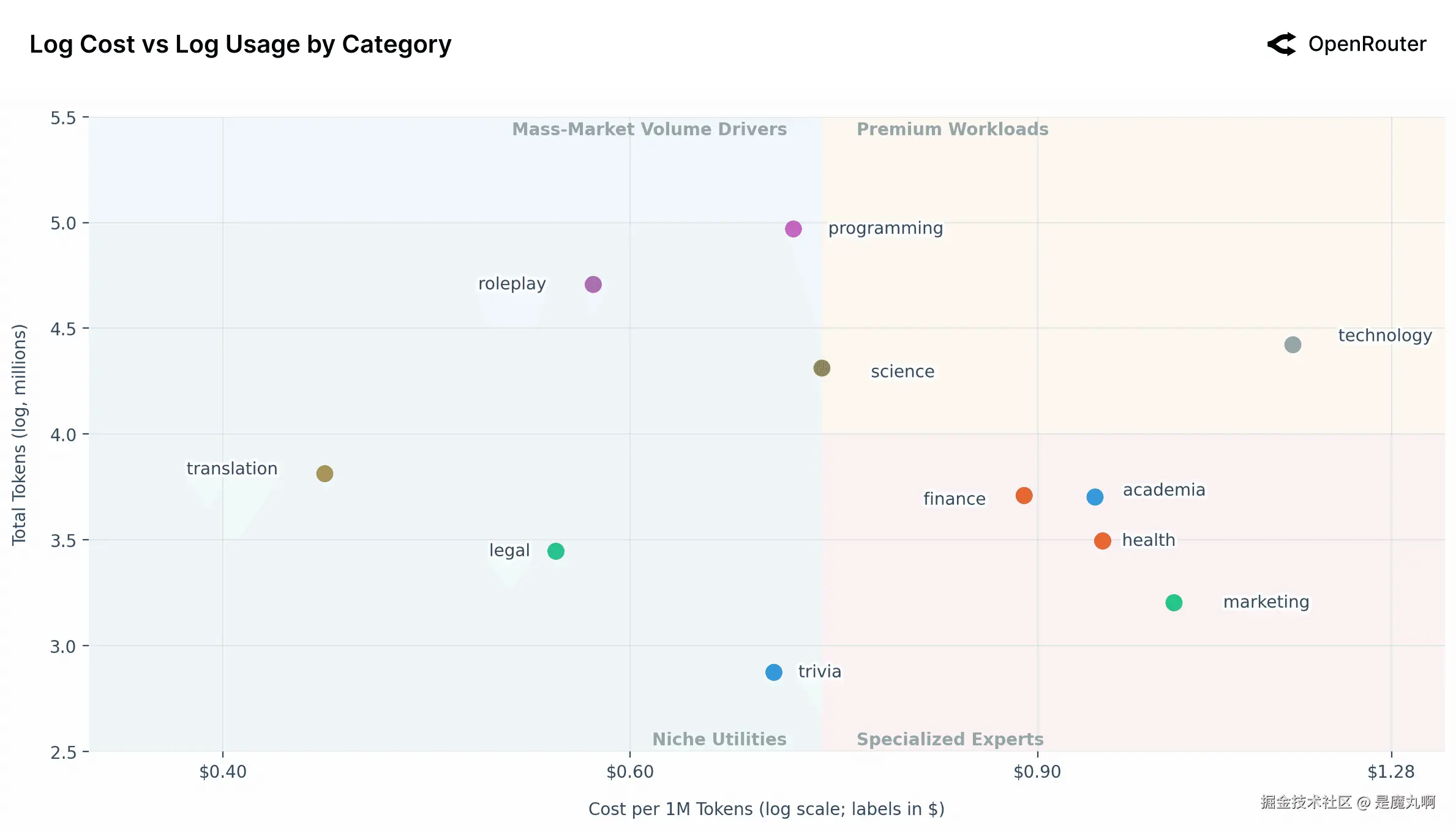Click the $0.90 x-axis tick label
Image resolution: width=1456 pixels, height=831 pixels.
click(x=1037, y=772)
